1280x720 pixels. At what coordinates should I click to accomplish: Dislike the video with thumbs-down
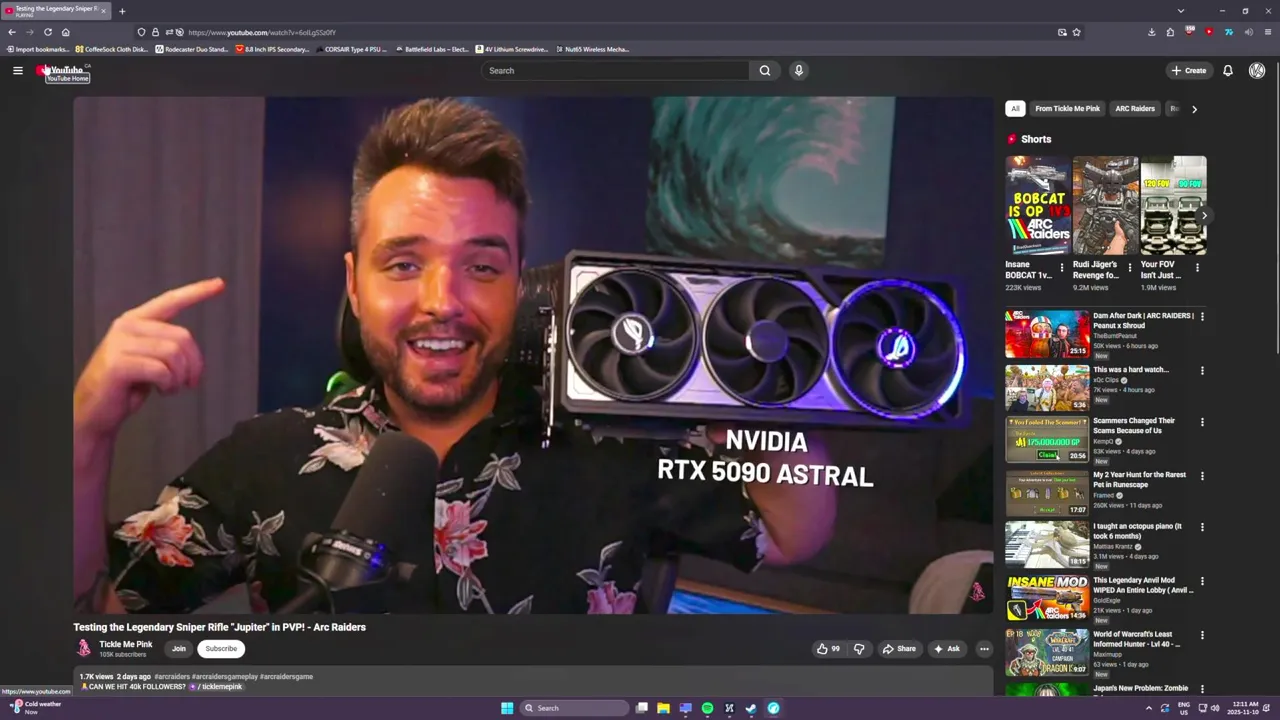point(859,649)
